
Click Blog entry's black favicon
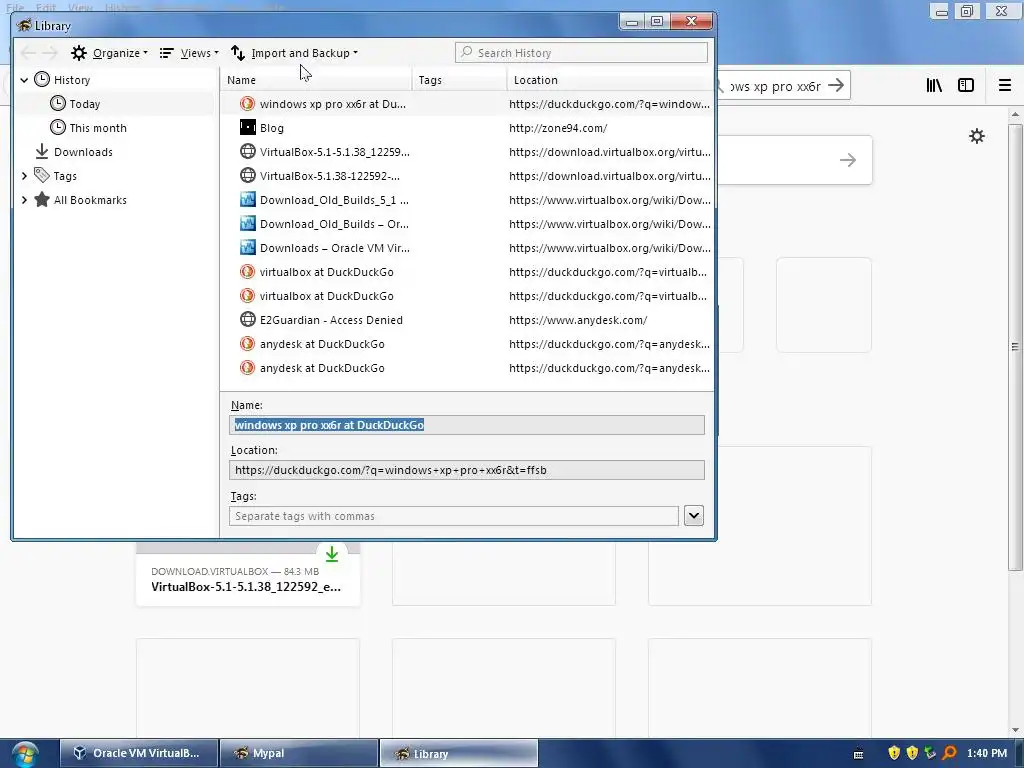248,127
